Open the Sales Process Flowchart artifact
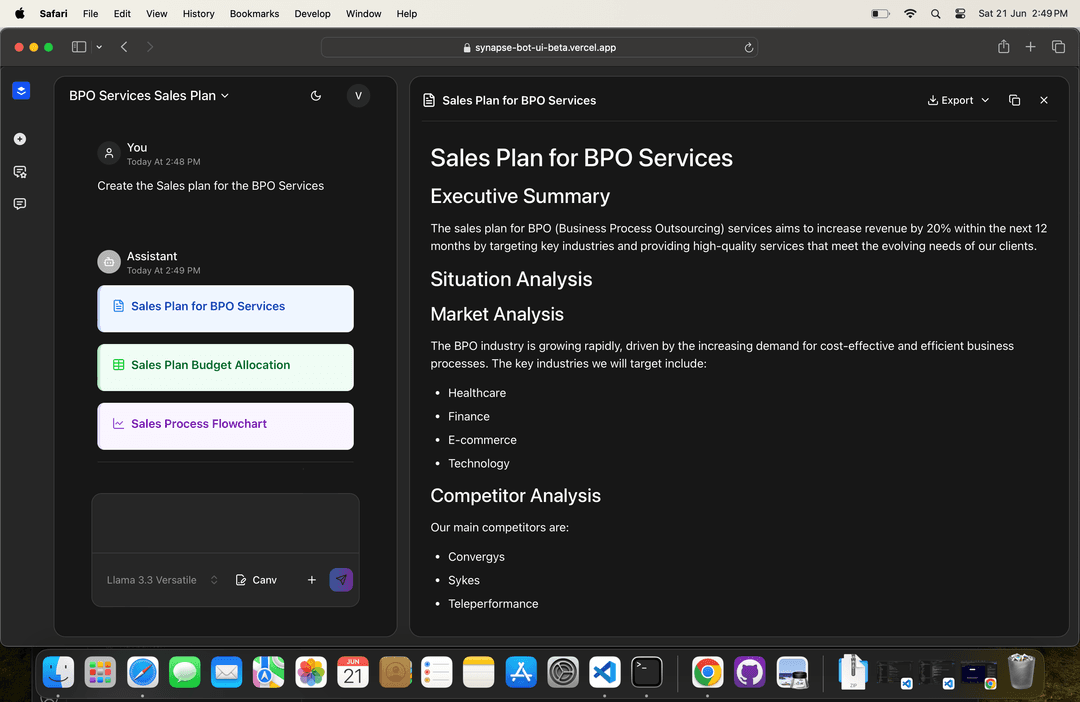Viewport: 1080px width, 702px height. 225,426
